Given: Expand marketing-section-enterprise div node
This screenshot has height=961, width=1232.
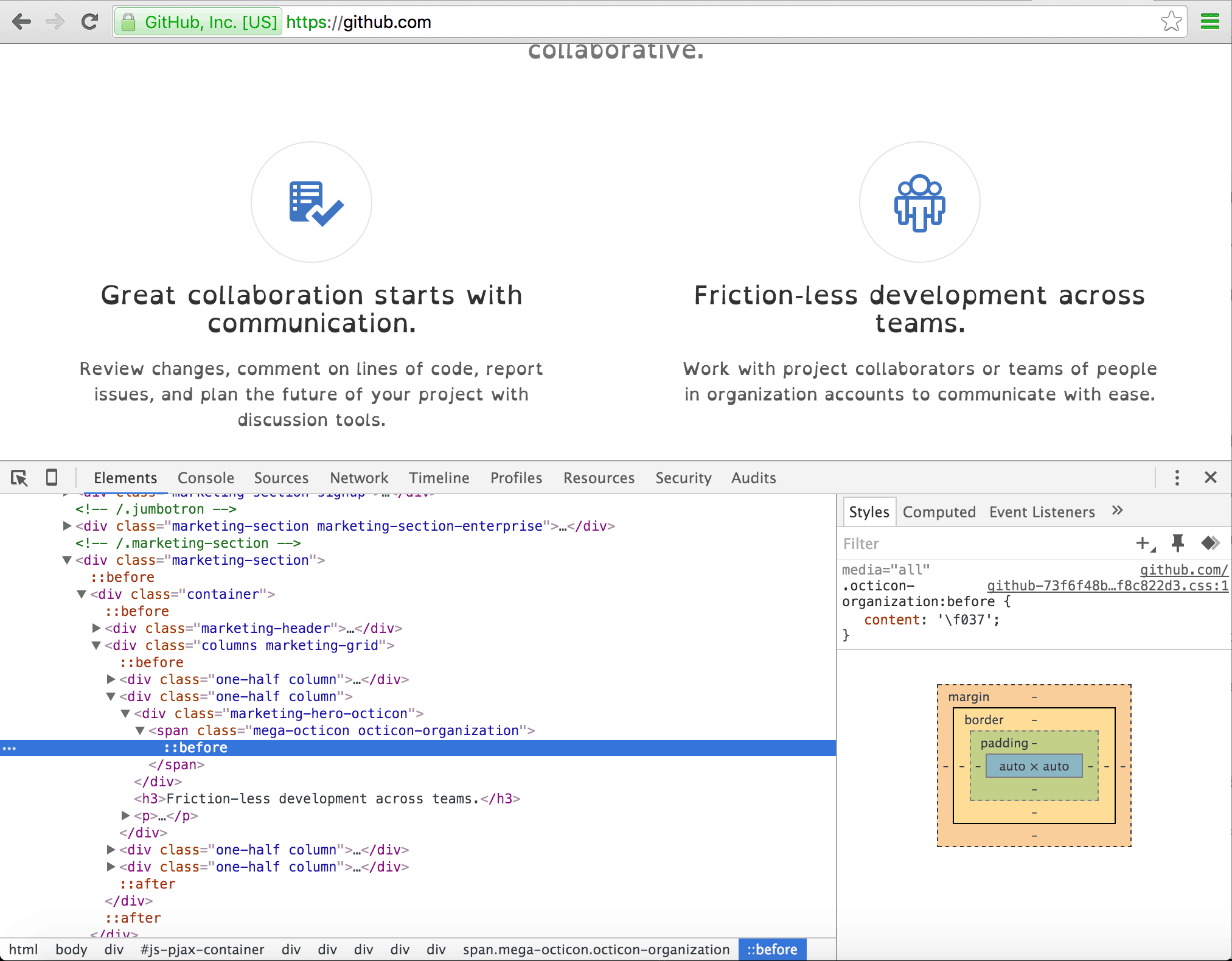Looking at the screenshot, I should (67, 526).
